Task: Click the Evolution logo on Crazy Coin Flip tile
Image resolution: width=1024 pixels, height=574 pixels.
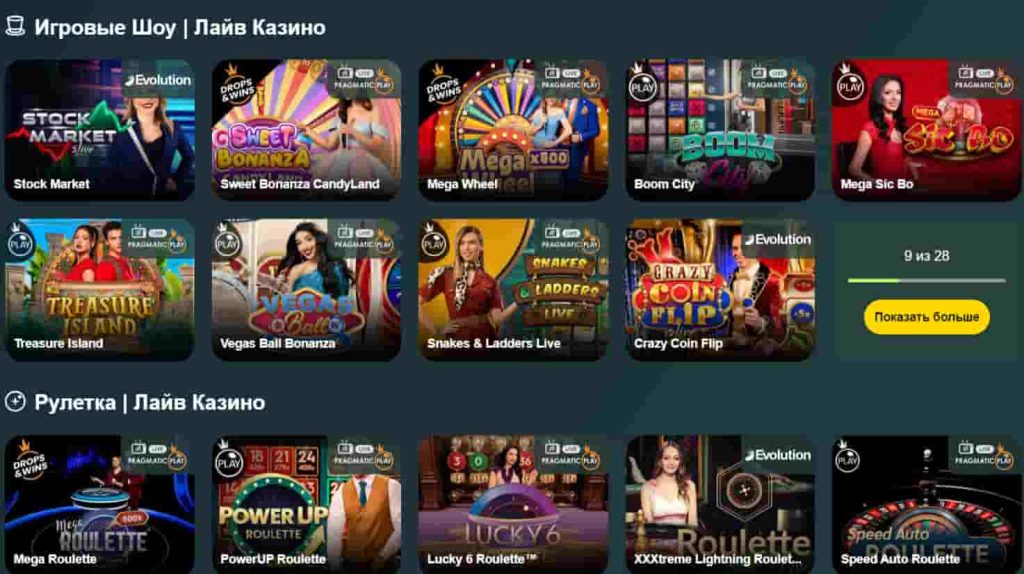Action: (x=778, y=239)
